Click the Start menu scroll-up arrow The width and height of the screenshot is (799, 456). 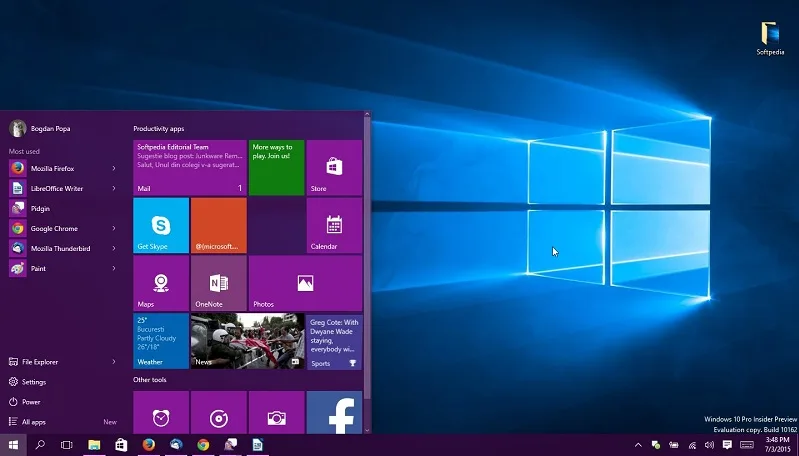367,114
